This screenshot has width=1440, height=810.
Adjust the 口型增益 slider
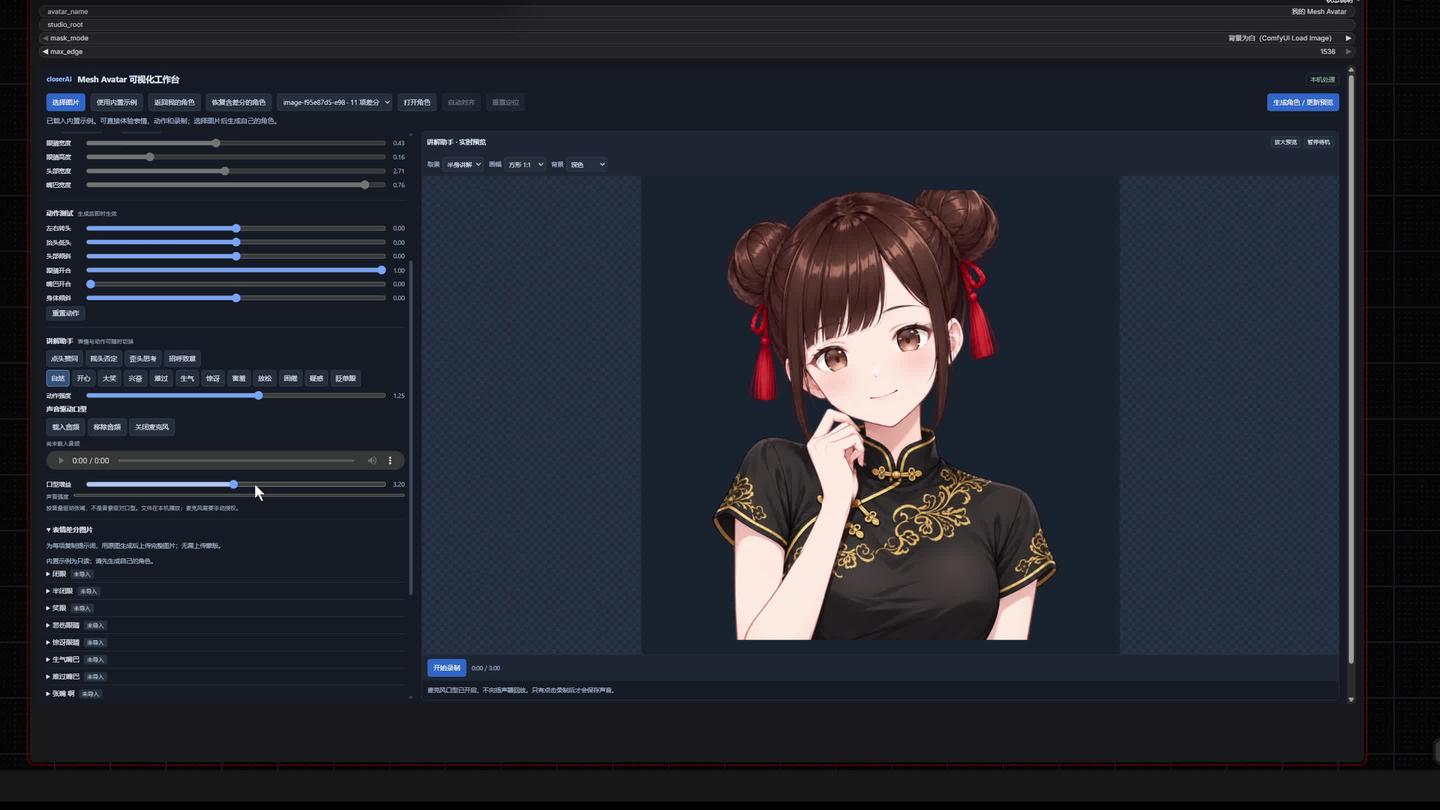pos(236,485)
